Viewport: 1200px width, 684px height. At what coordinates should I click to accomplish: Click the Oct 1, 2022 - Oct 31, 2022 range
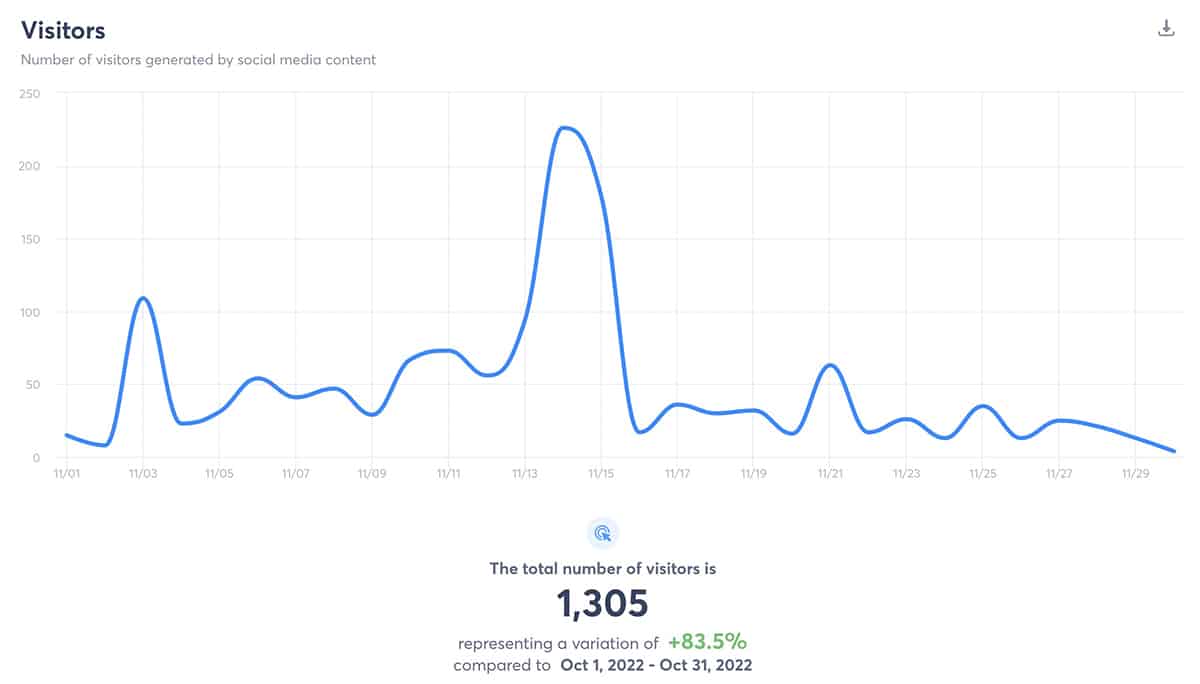[655, 665]
